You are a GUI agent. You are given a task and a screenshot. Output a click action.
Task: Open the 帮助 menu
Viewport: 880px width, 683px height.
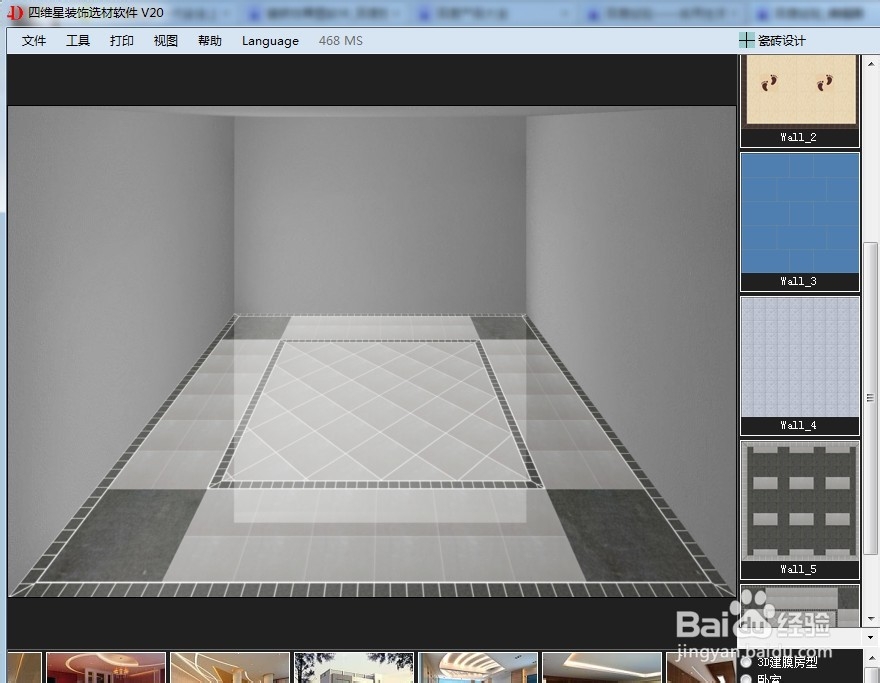pos(210,40)
